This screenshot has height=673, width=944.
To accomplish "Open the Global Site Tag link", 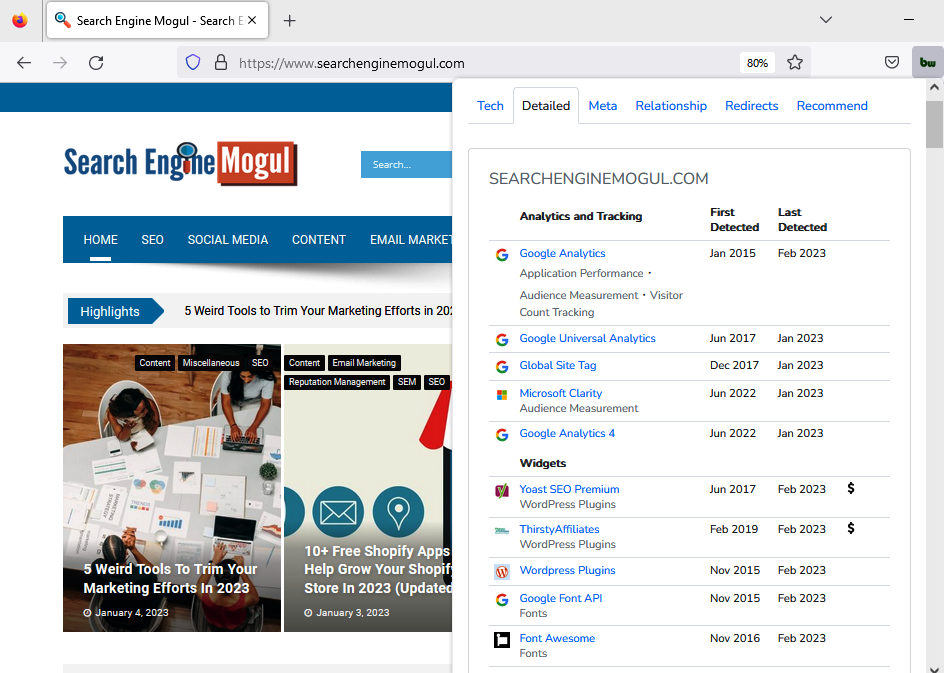I will click(x=558, y=365).
